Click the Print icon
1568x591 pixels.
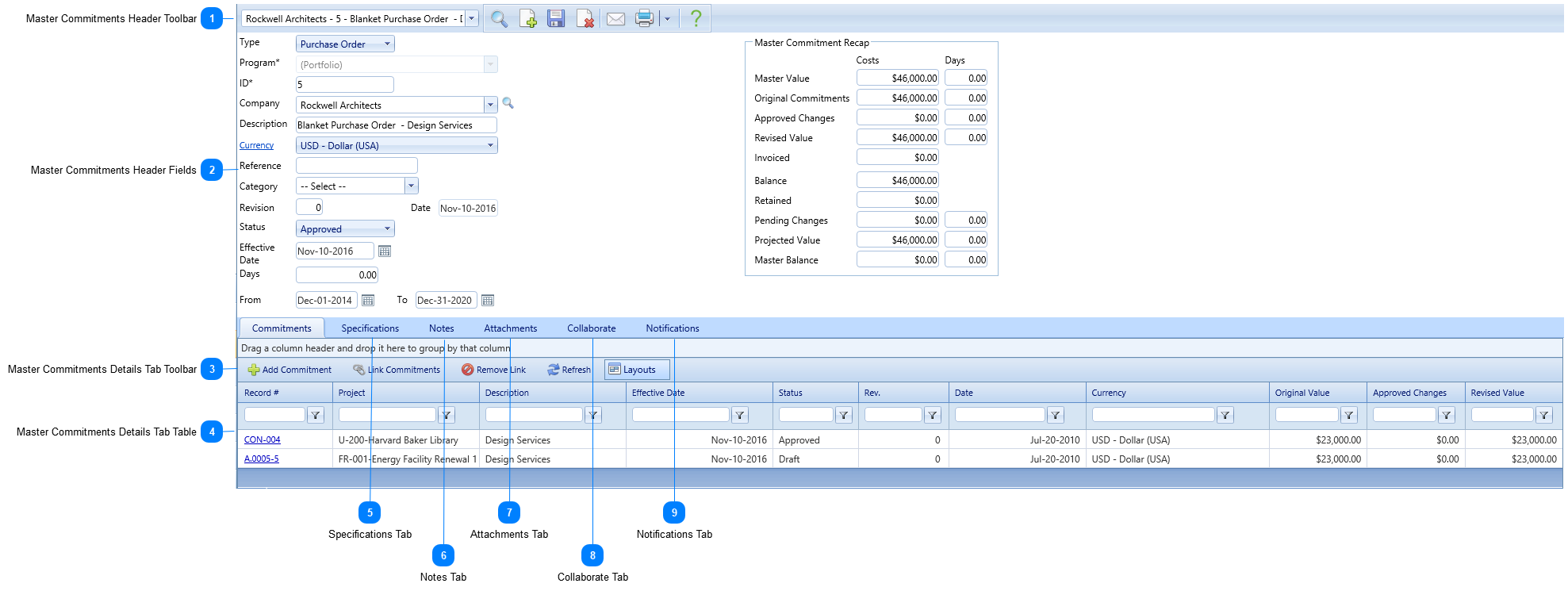(645, 19)
